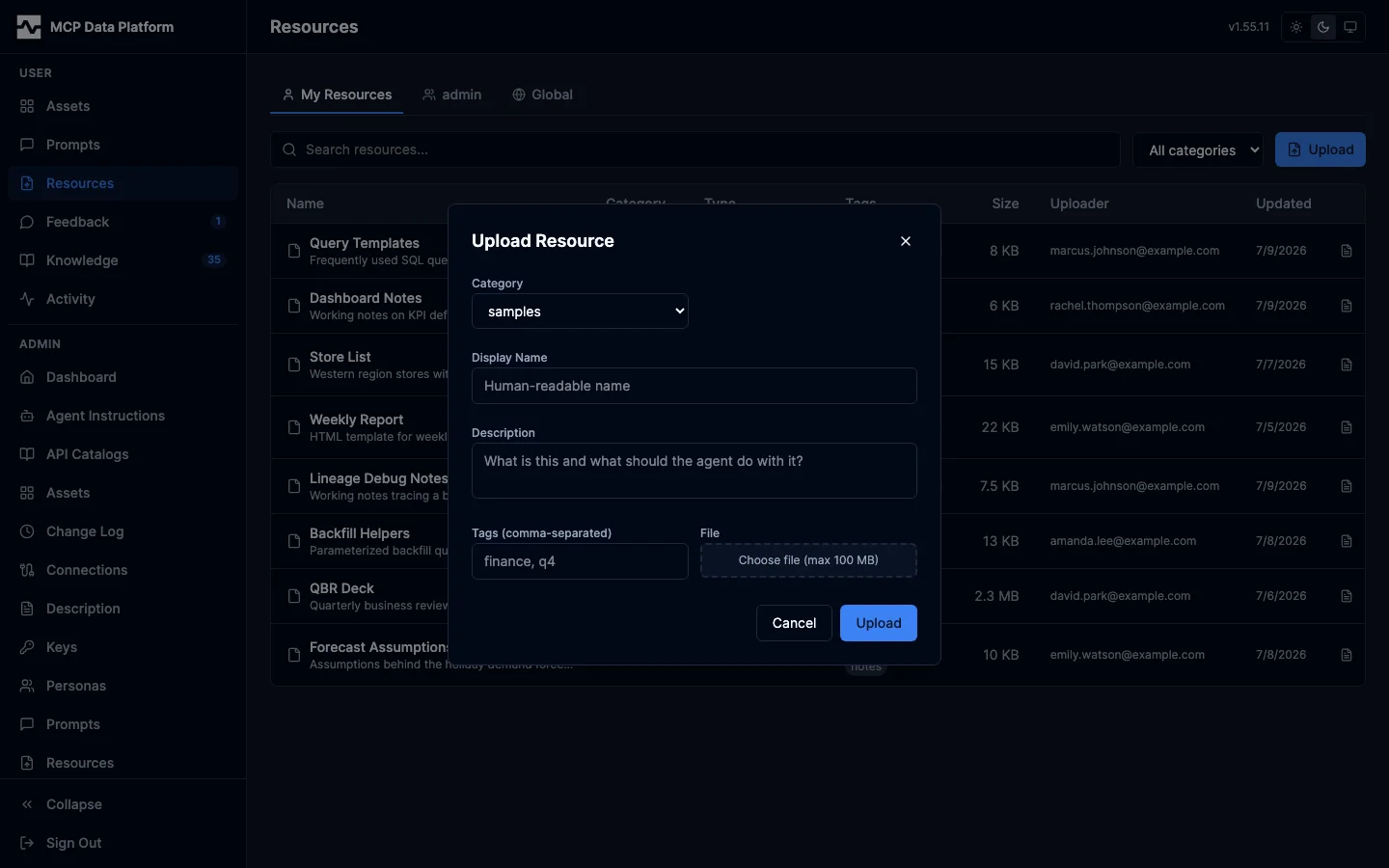
Task: Click Feedback badge showing 1
Action: [218, 222]
